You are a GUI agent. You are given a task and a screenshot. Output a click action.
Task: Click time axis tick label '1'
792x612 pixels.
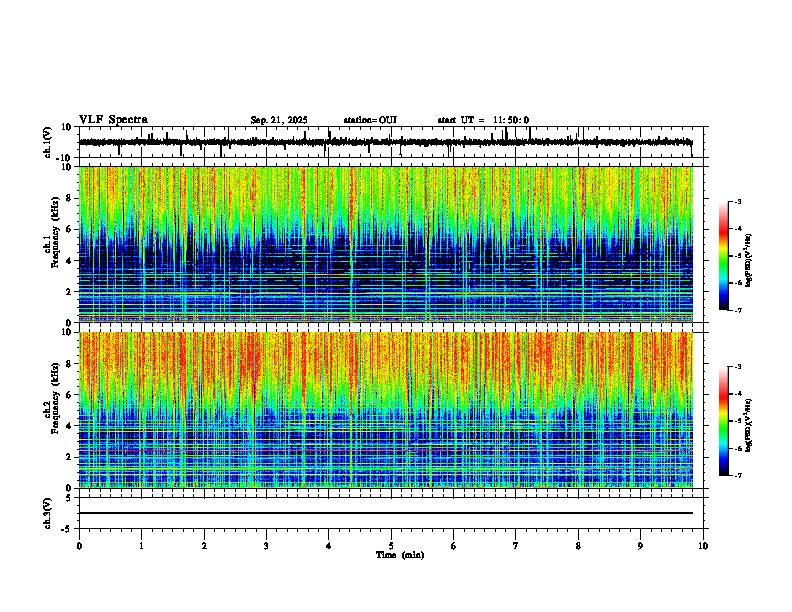point(141,546)
